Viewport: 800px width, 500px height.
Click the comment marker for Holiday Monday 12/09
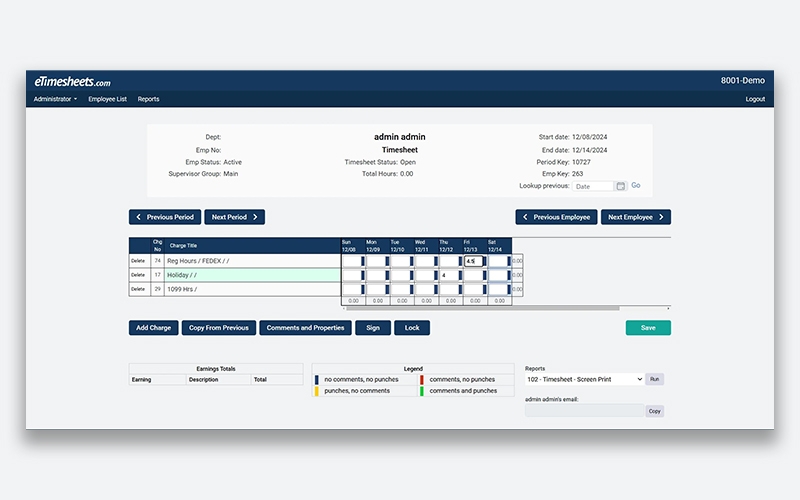pyautogui.click(x=387, y=276)
